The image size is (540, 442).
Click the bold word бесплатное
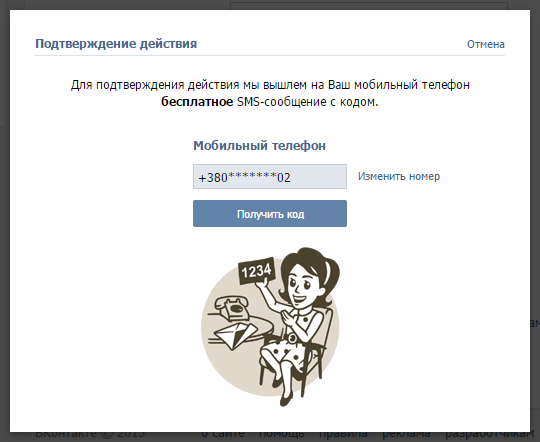tap(197, 102)
